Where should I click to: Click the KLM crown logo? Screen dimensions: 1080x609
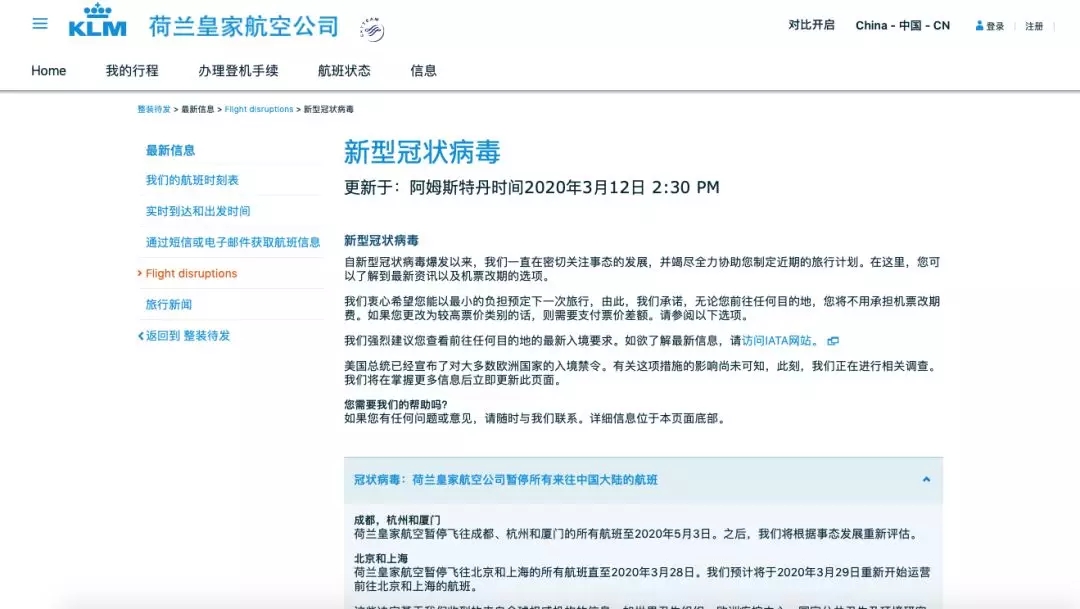click(x=98, y=20)
